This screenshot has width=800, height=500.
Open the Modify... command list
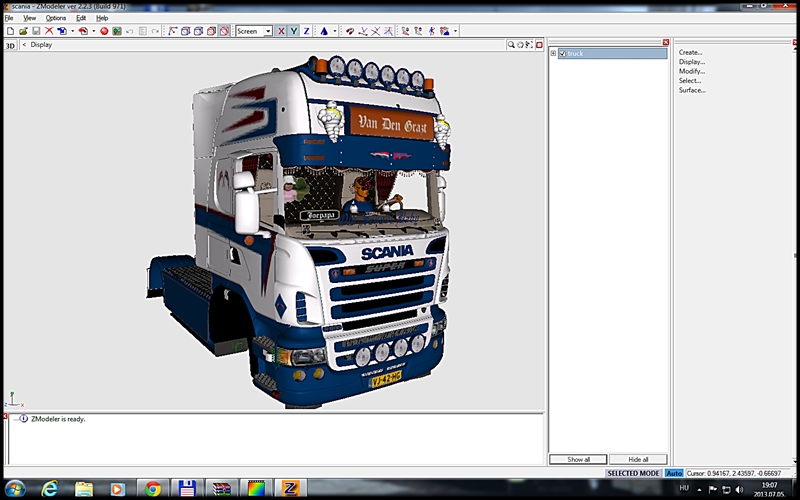click(x=692, y=71)
